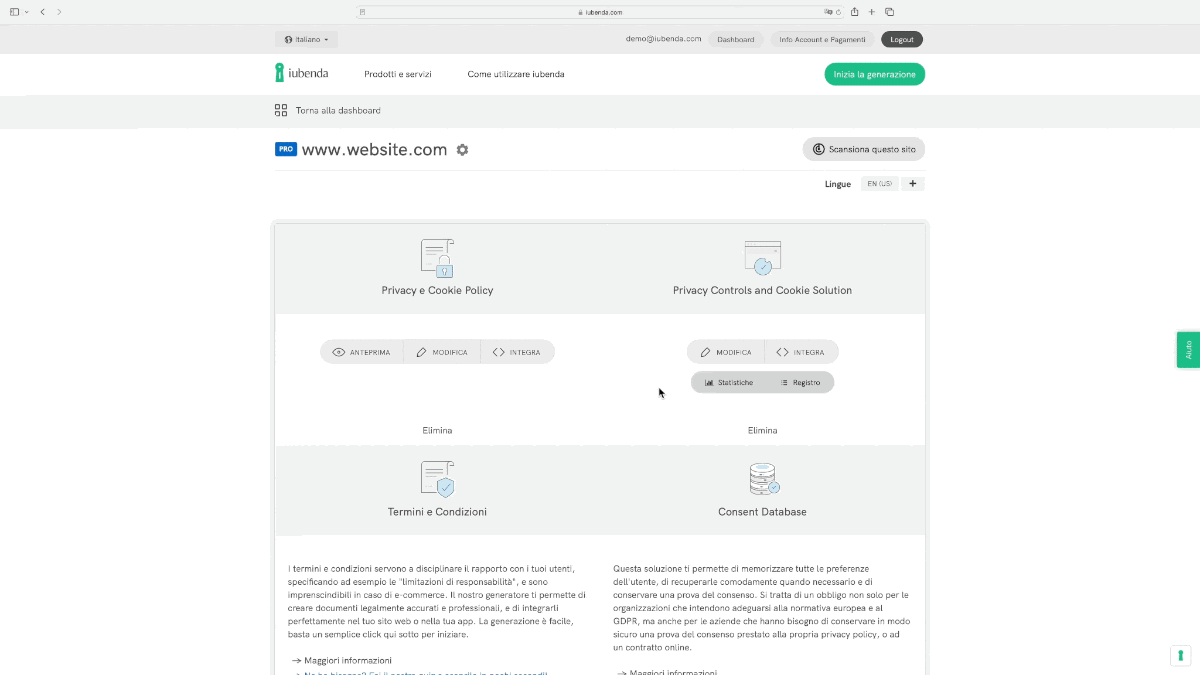The height and width of the screenshot is (675, 1200).
Task: Click the Privacy Controls and Cookie Solution icon
Action: click(762, 258)
